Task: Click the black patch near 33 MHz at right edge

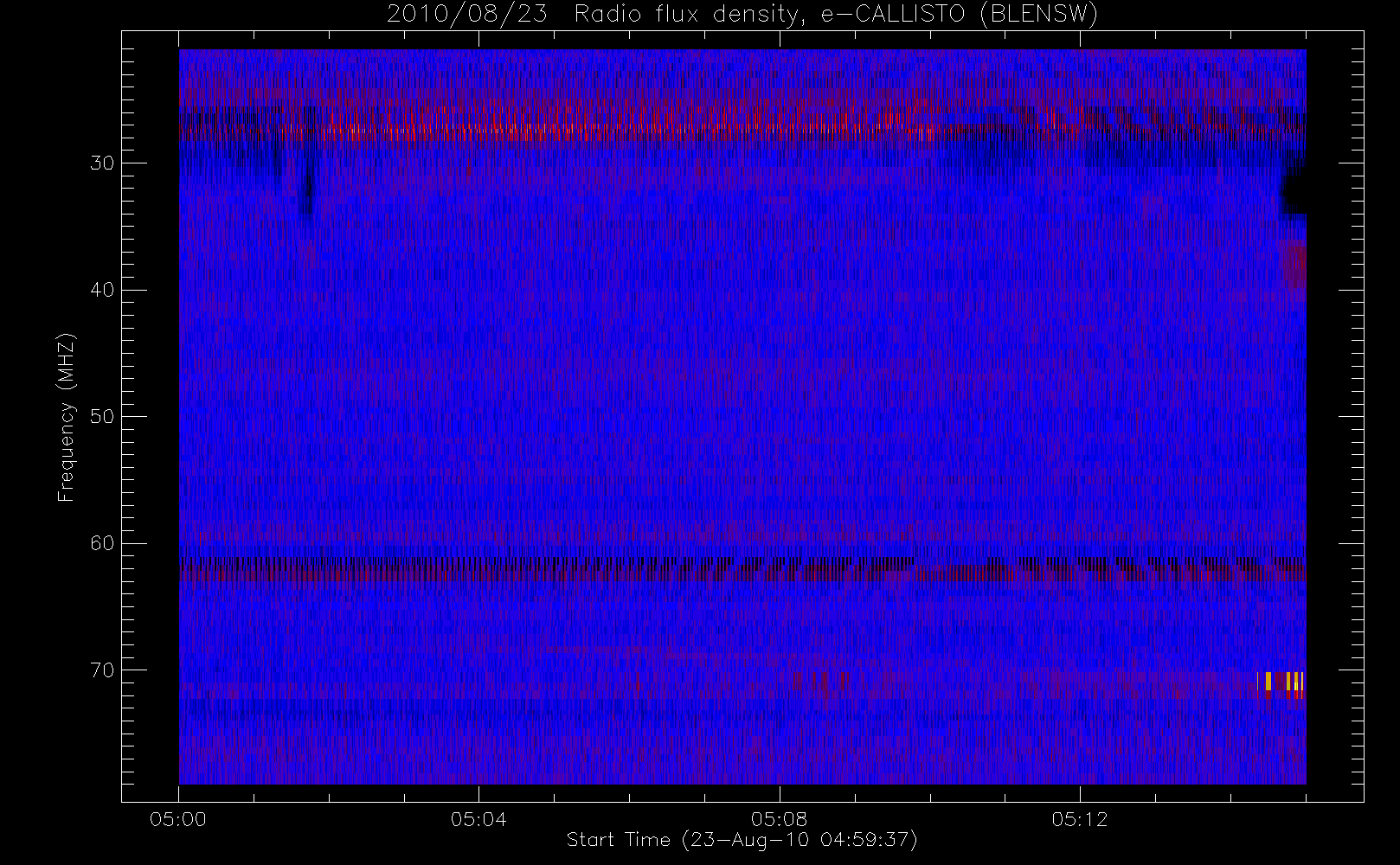Action: 1294,195
